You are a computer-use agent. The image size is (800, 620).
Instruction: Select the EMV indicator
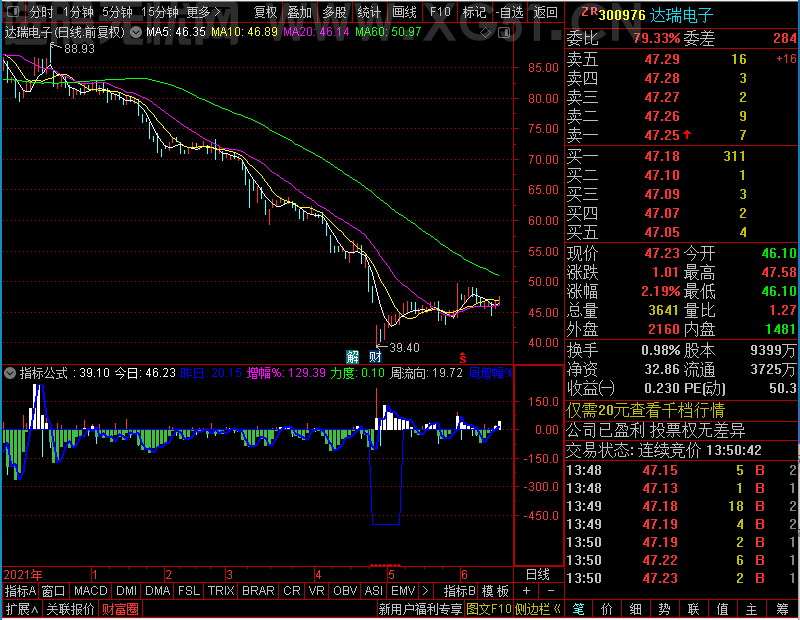point(403,591)
